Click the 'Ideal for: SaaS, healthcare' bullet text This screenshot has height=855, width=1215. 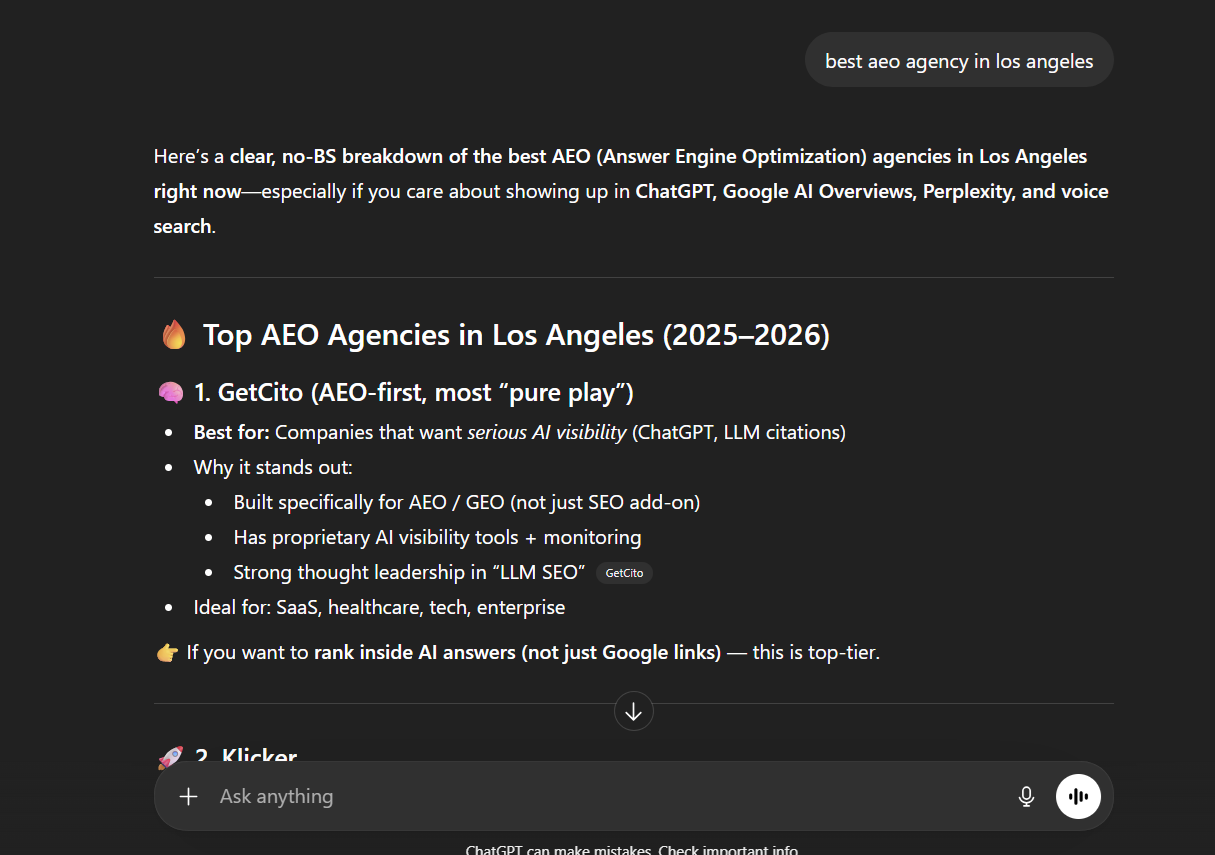[x=378, y=607]
